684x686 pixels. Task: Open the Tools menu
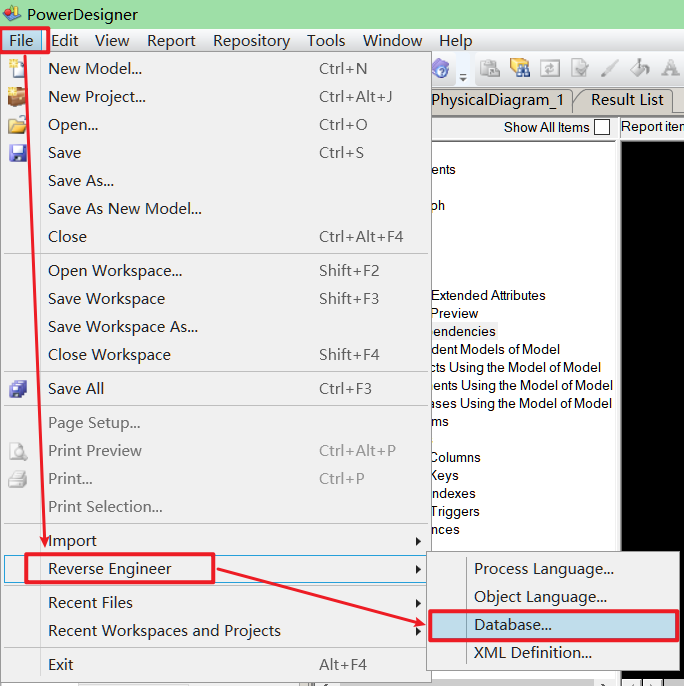pyautogui.click(x=326, y=41)
